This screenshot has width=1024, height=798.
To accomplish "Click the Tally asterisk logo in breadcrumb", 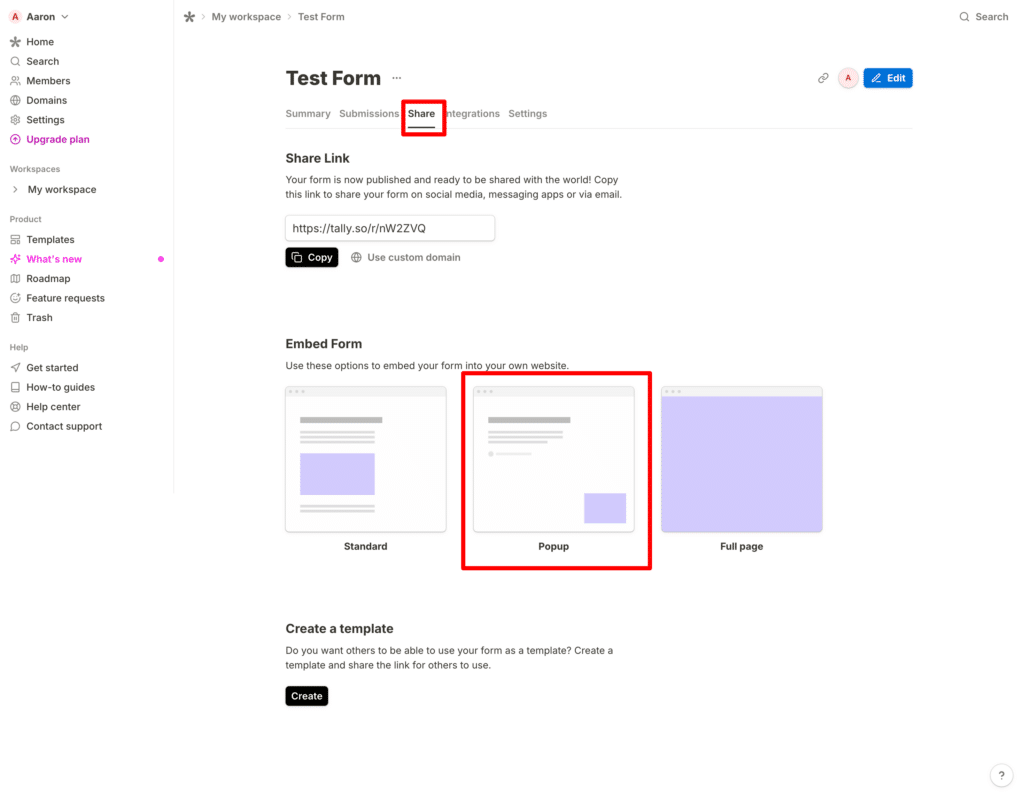I will 189,17.
